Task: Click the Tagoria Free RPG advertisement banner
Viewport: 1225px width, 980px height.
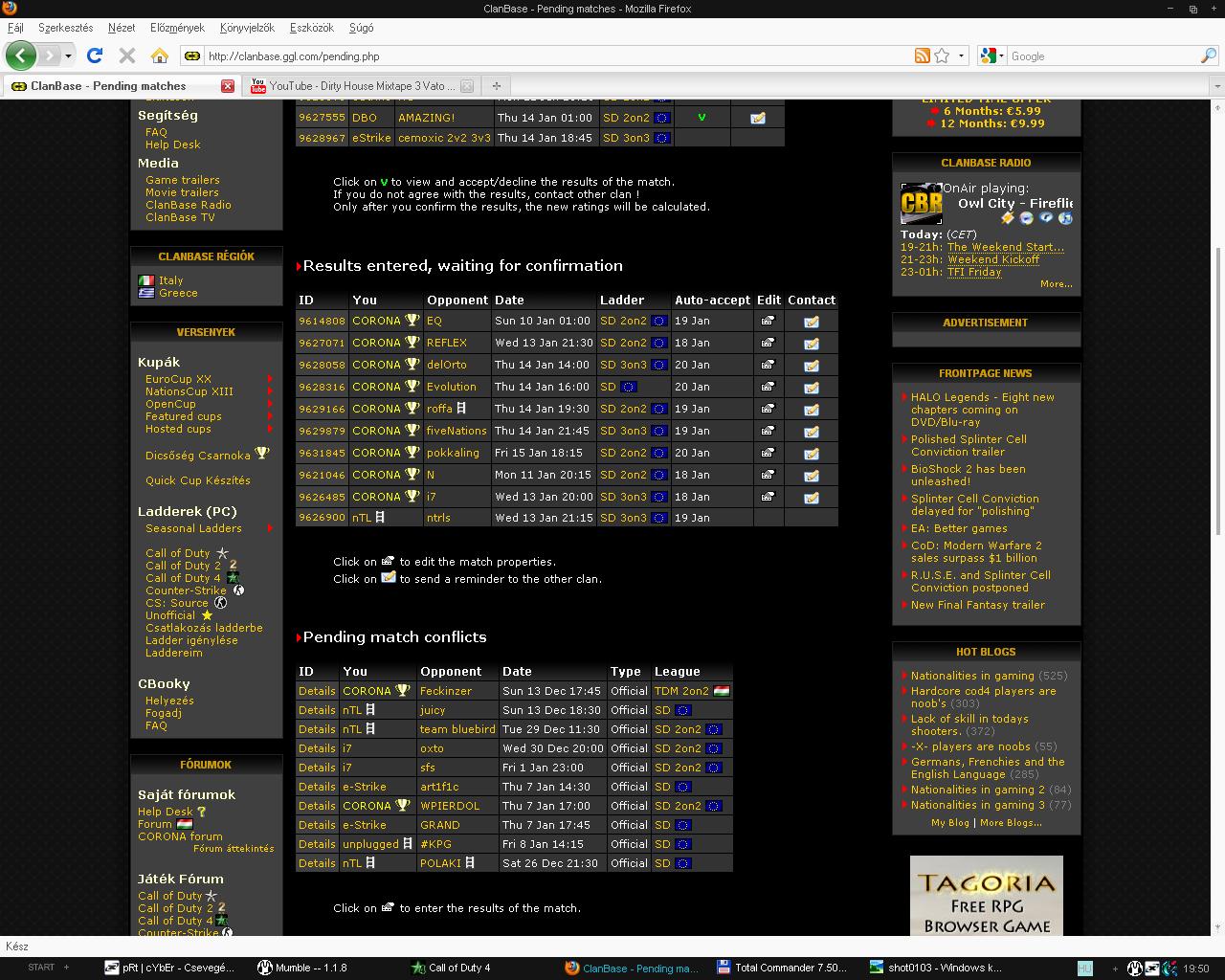Action: point(986,896)
